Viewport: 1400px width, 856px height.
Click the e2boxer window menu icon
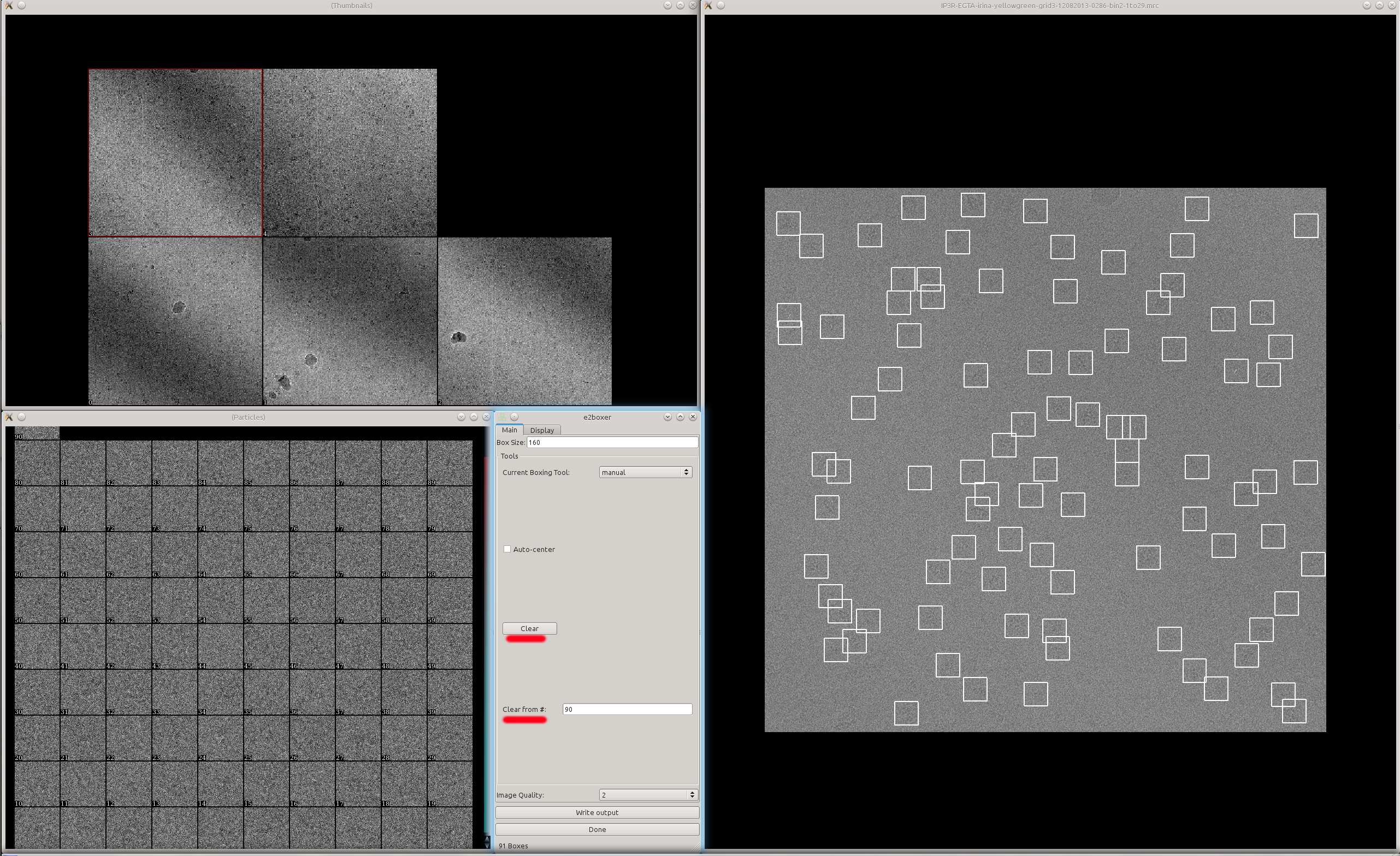501,417
